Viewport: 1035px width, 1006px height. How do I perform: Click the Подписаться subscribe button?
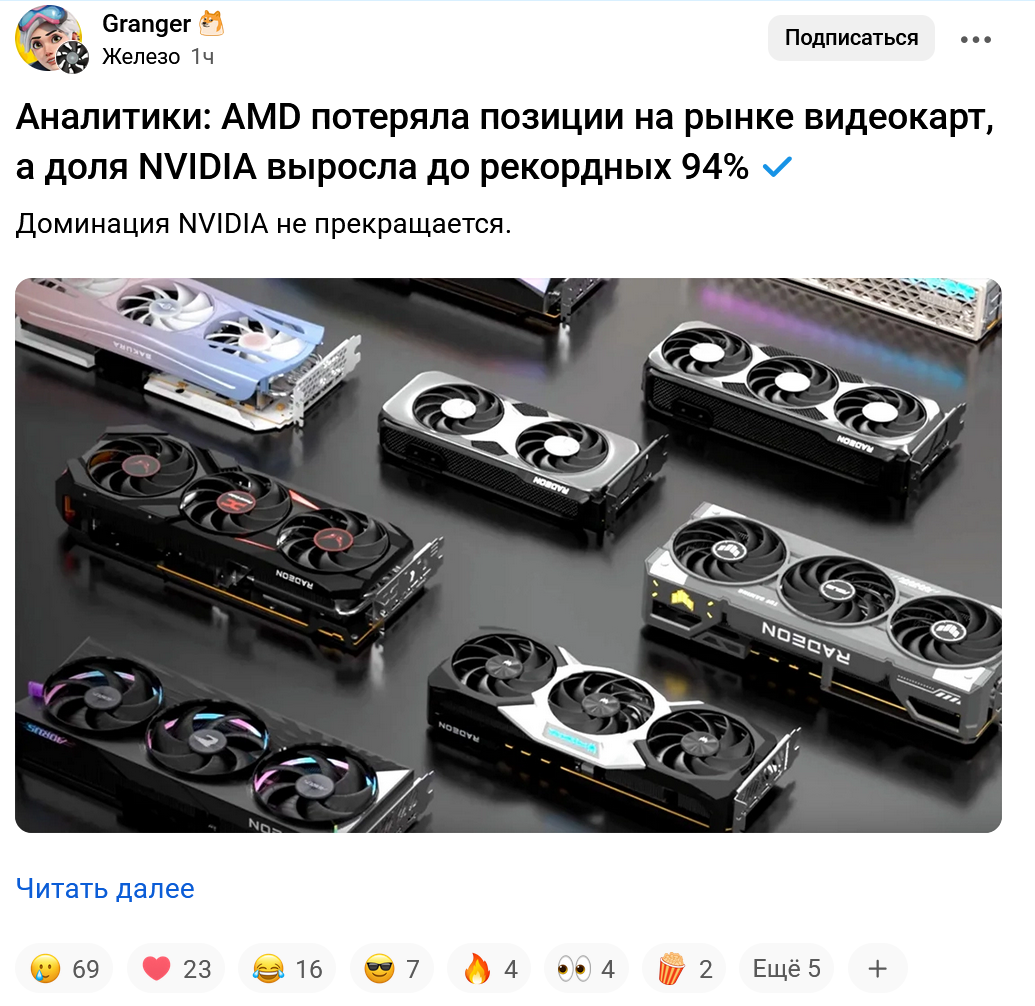click(851, 38)
